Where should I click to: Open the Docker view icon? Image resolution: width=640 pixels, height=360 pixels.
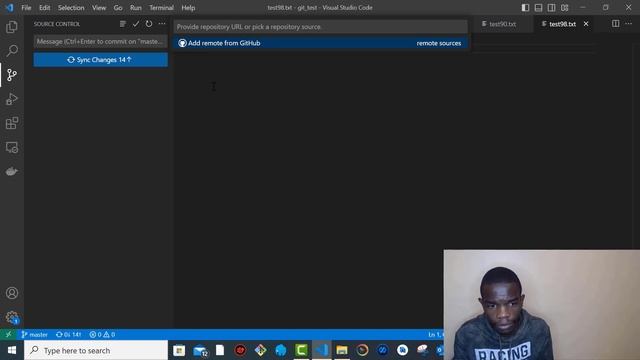(x=12, y=171)
